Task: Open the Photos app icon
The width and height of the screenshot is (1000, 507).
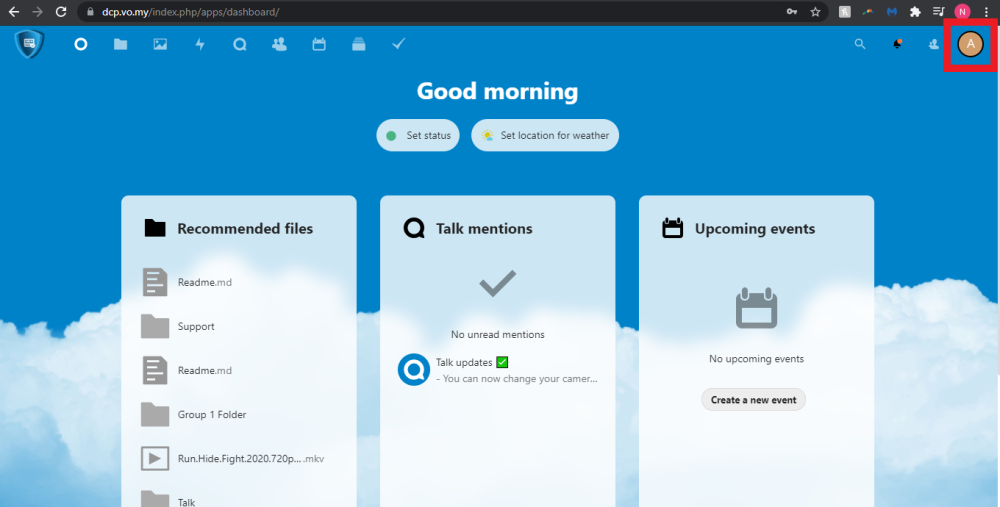Action: pyautogui.click(x=160, y=44)
